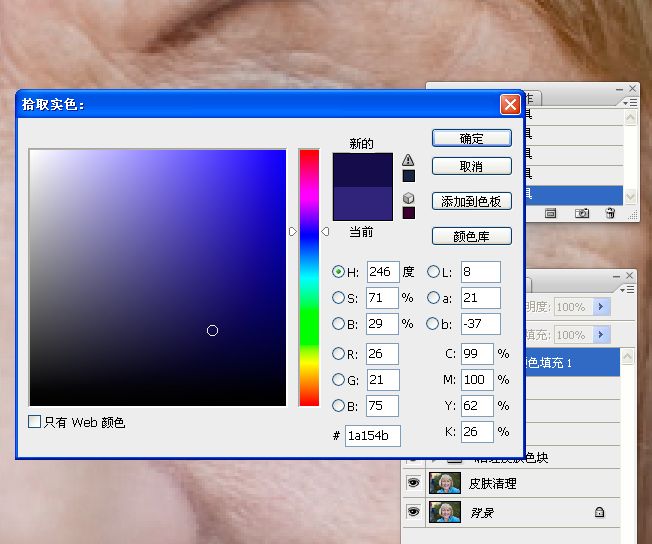Click the H field showing 246

[x=383, y=272]
